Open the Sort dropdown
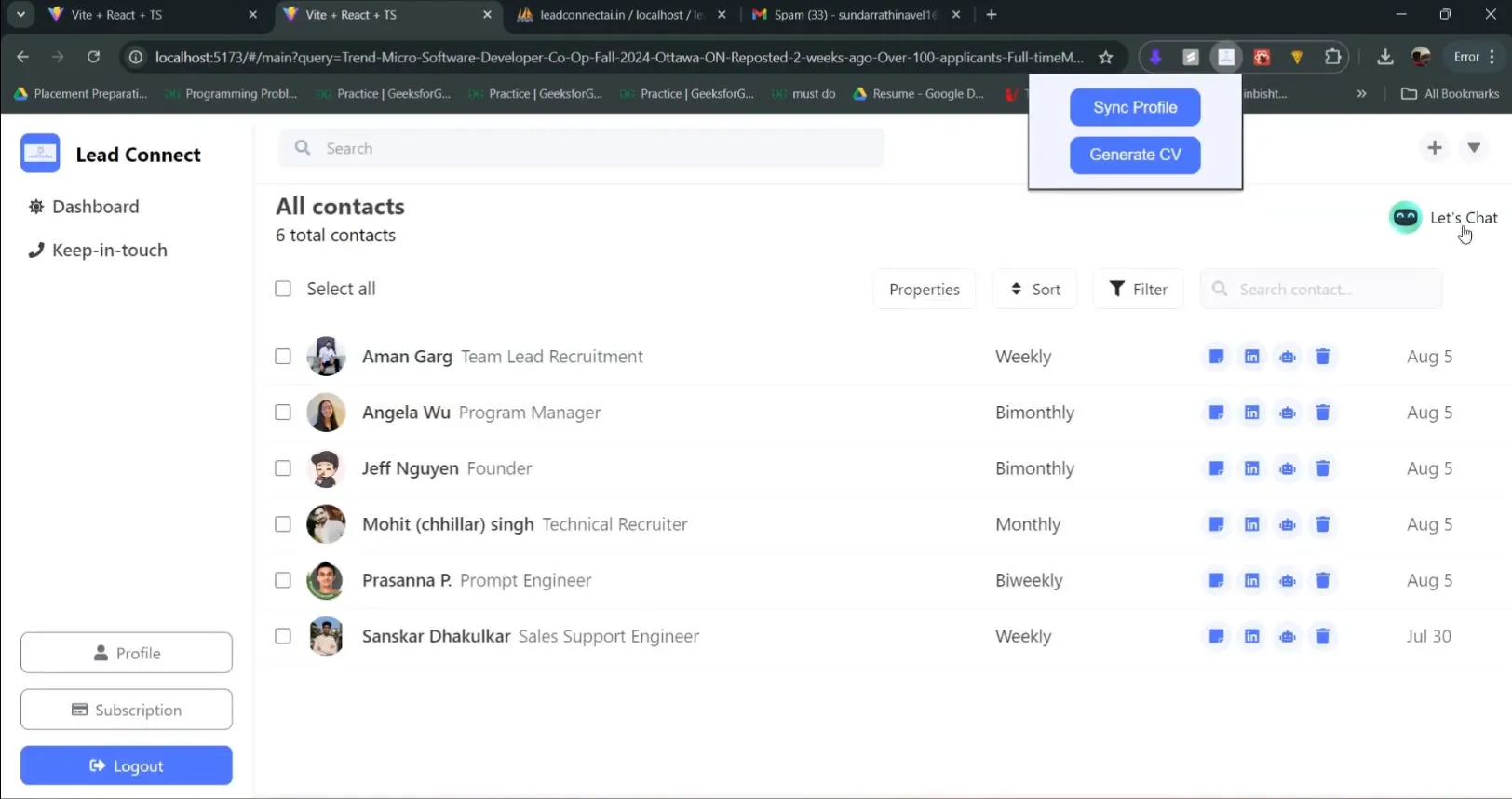 1034,289
